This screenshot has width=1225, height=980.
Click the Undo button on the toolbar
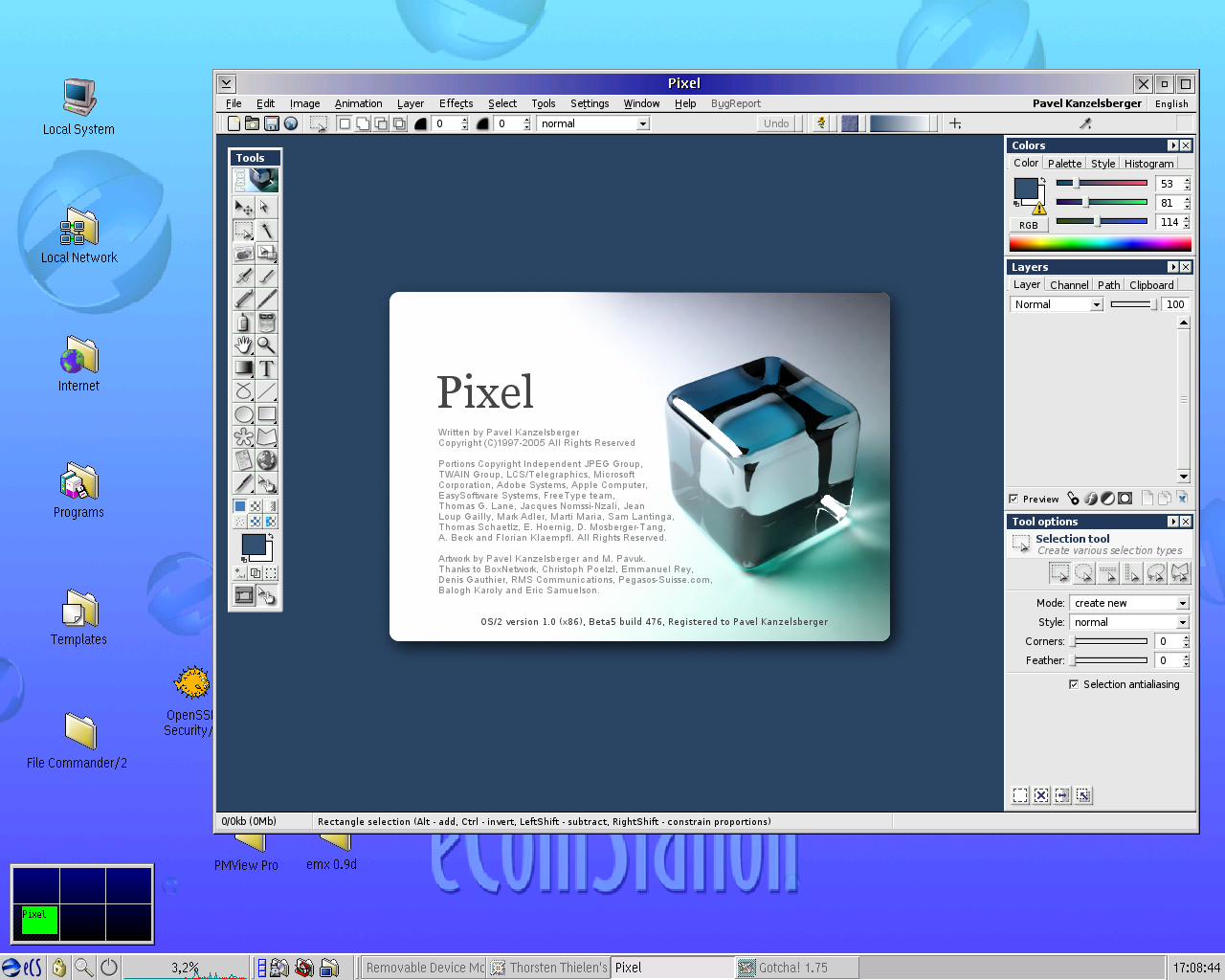[776, 122]
